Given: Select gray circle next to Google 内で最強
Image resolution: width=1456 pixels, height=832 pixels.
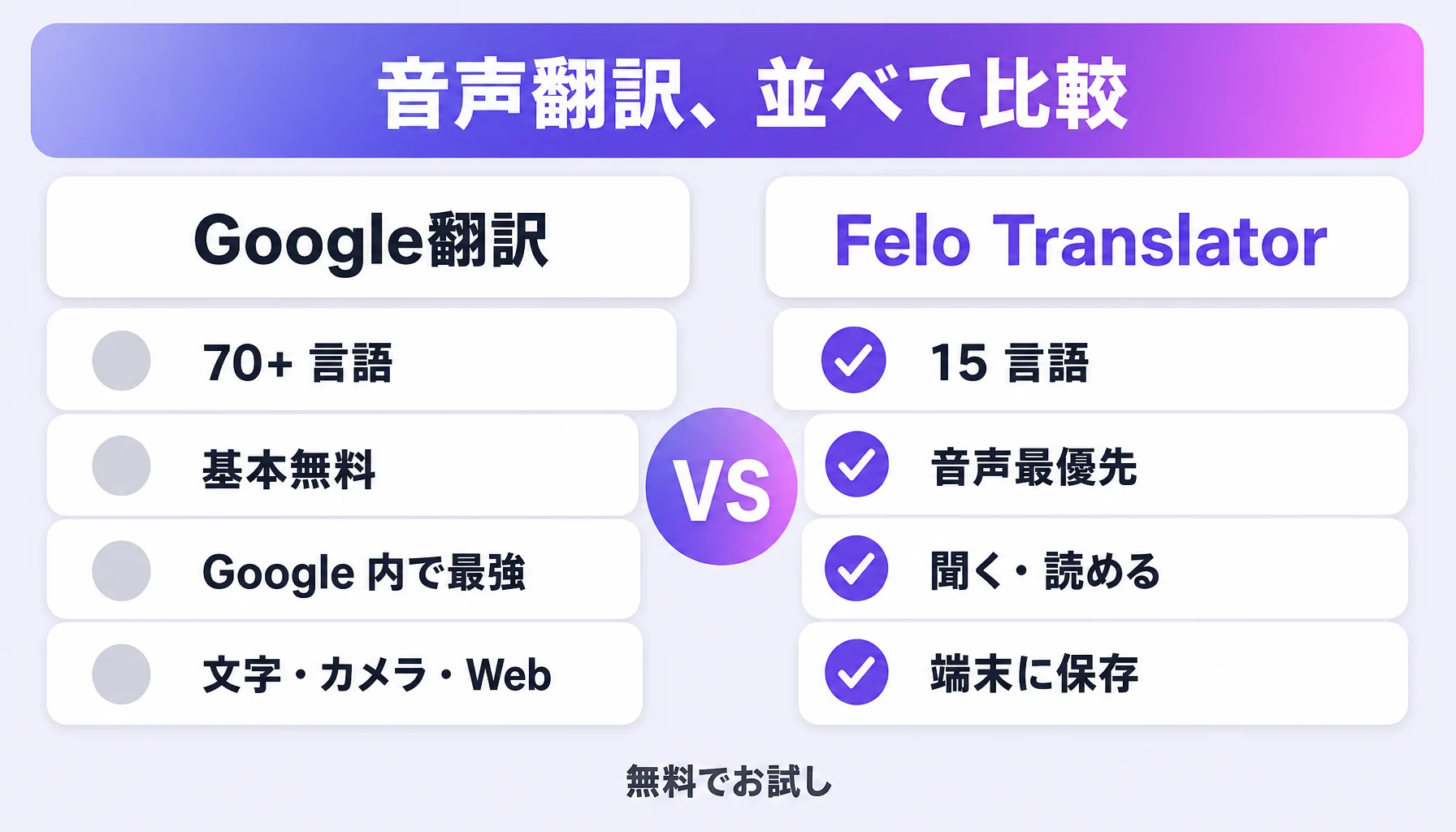Looking at the screenshot, I should [x=121, y=570].
